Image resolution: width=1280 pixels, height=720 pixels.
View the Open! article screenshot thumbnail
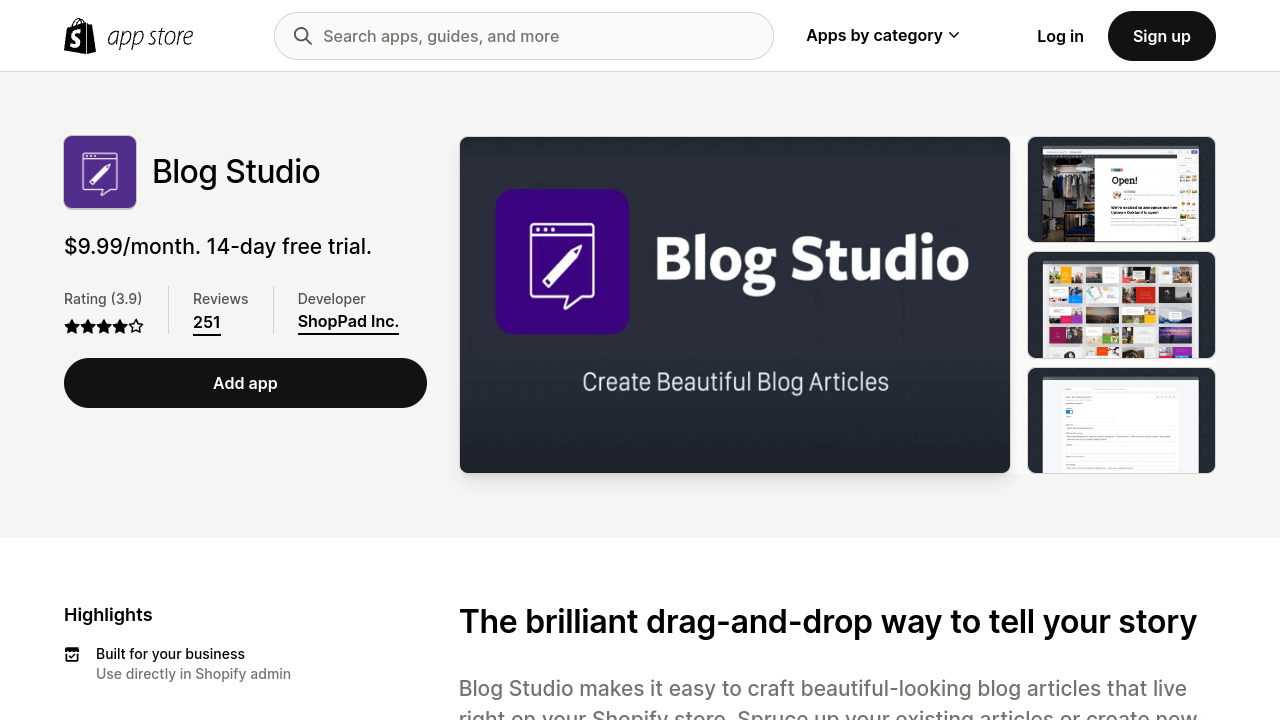click(1121, 190)
